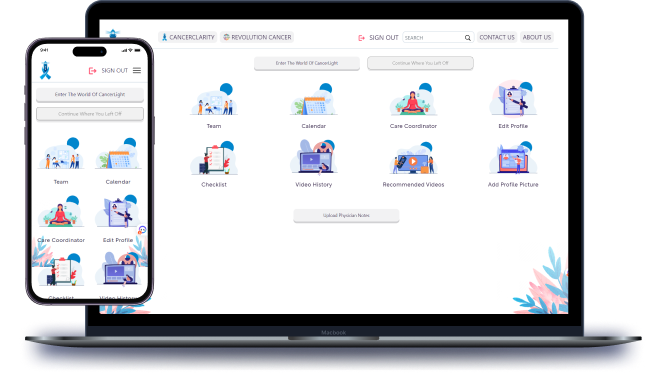
Task: Open the hamburger menu on the phone
Action: tap(137, 70)
